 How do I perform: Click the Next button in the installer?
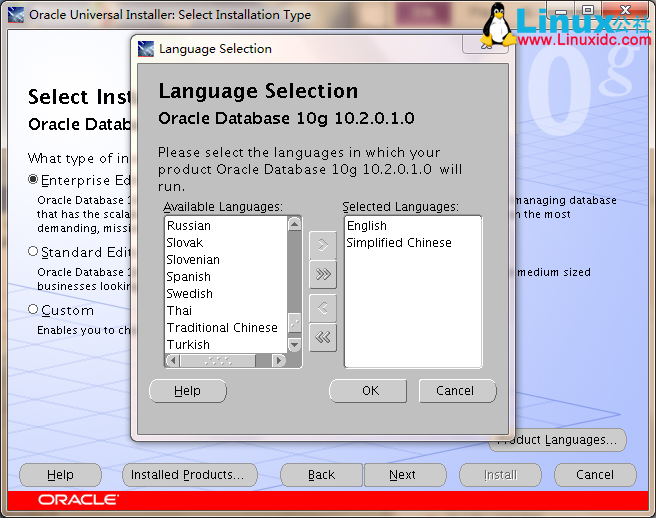[x=405, y=475]
